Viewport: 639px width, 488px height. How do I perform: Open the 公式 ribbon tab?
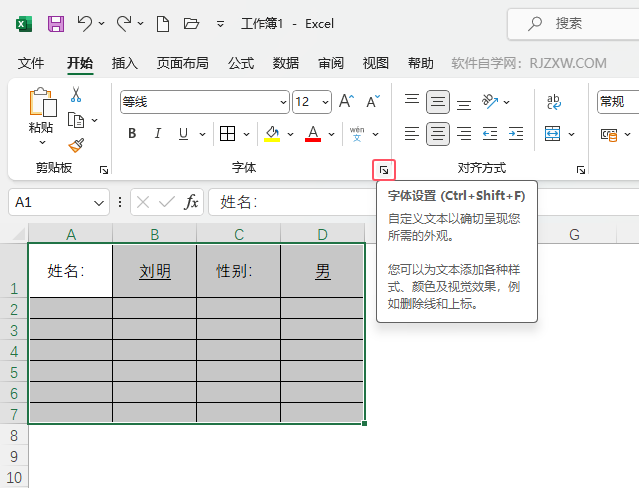[241, 63]
